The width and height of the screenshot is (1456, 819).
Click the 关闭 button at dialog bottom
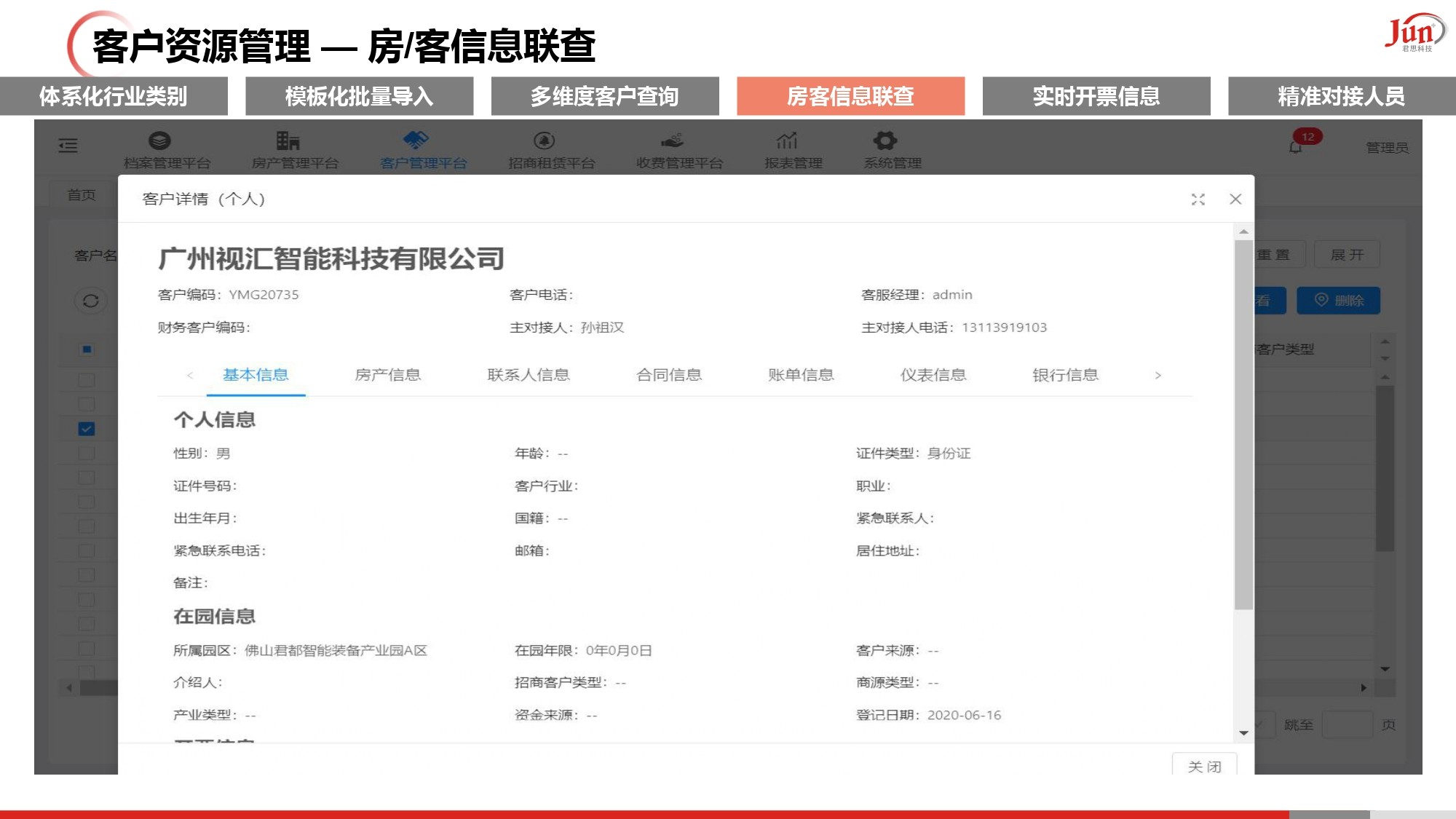pyautogui.click(x=1204, y=765)
